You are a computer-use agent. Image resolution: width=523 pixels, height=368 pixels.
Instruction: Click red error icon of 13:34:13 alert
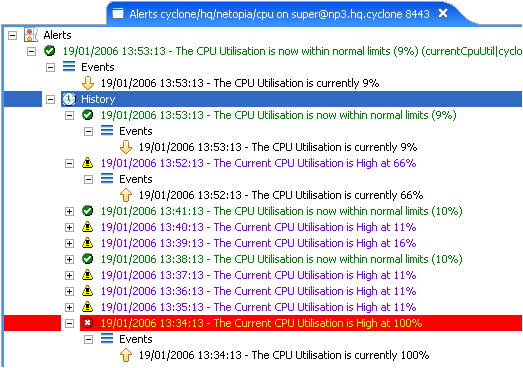(x=88, y=323)
